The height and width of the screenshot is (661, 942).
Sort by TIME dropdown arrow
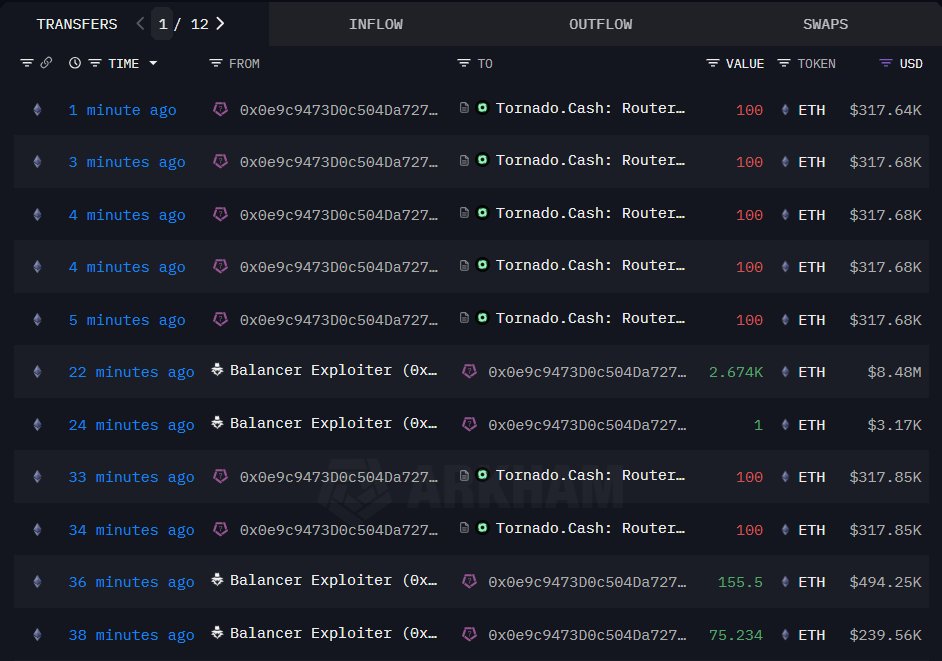point(153,62)
